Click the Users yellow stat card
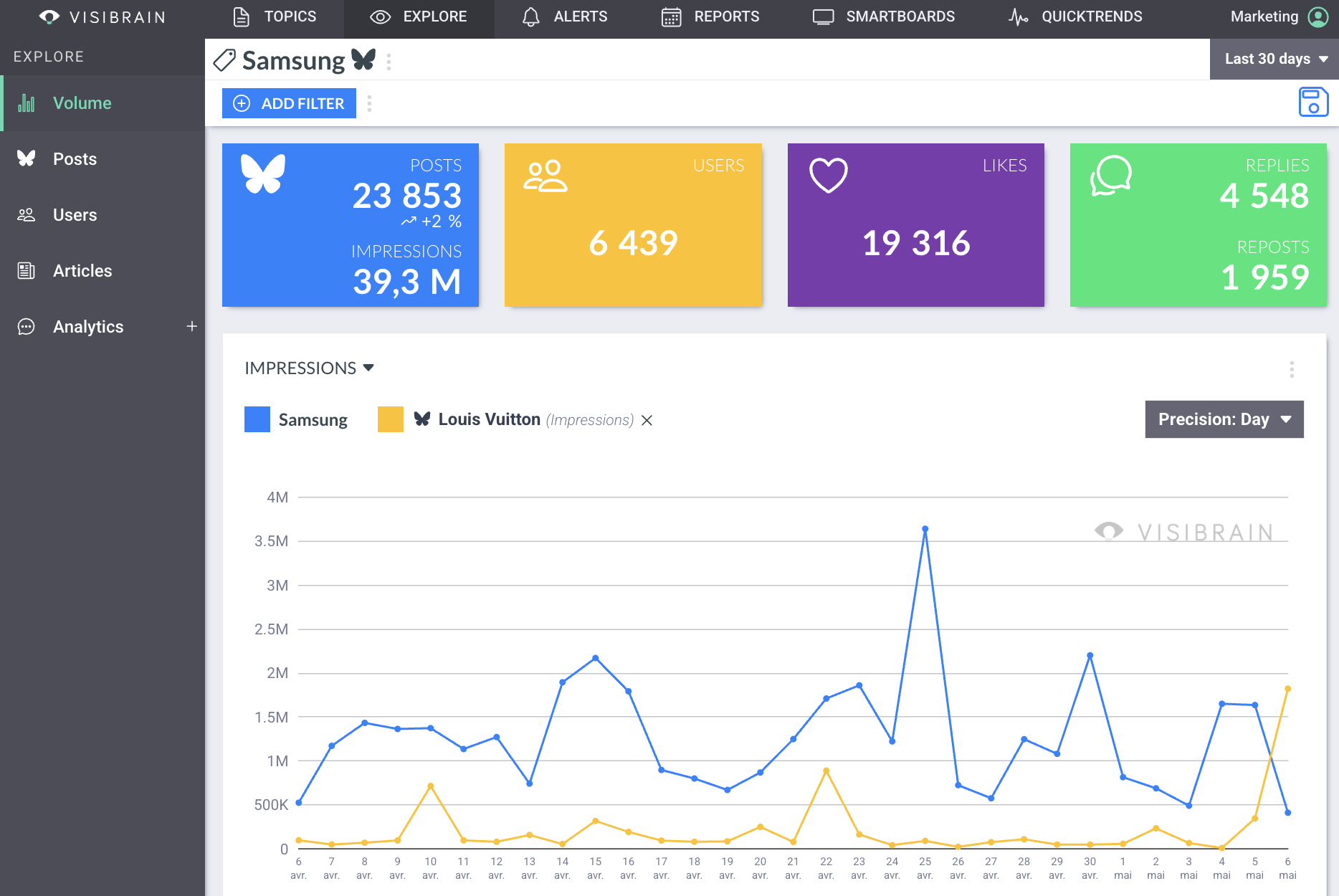Viewport: 1339px width, 896px height. (x=633, y=225)
